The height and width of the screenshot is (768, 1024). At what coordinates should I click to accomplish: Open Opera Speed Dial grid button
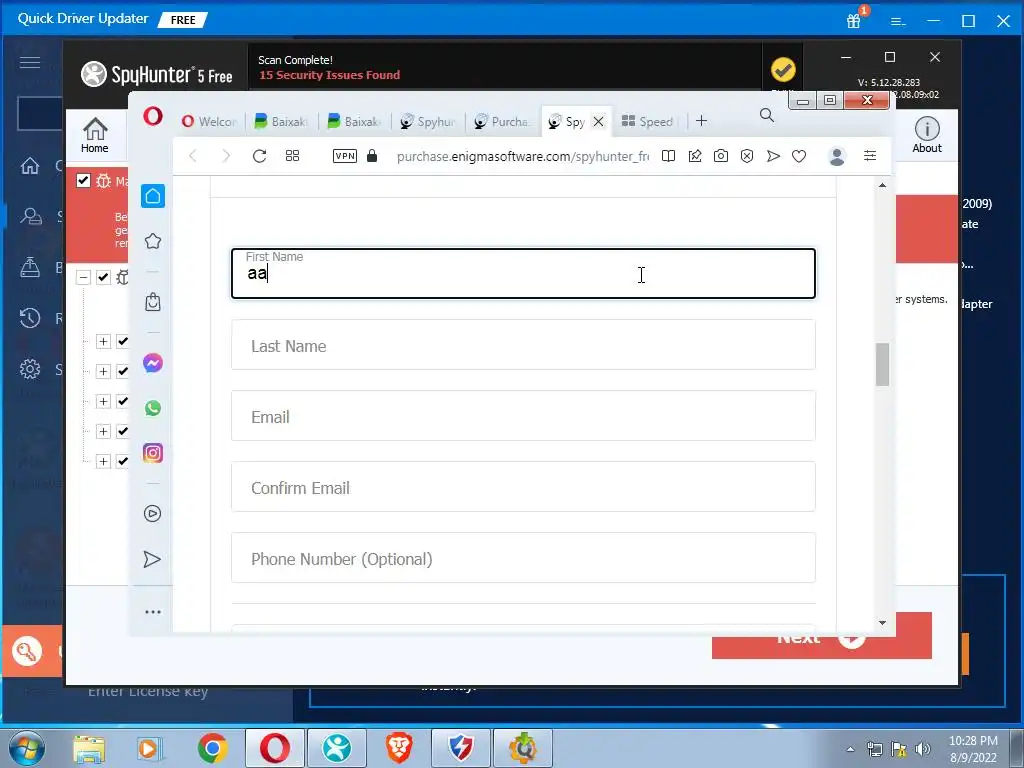293,155
